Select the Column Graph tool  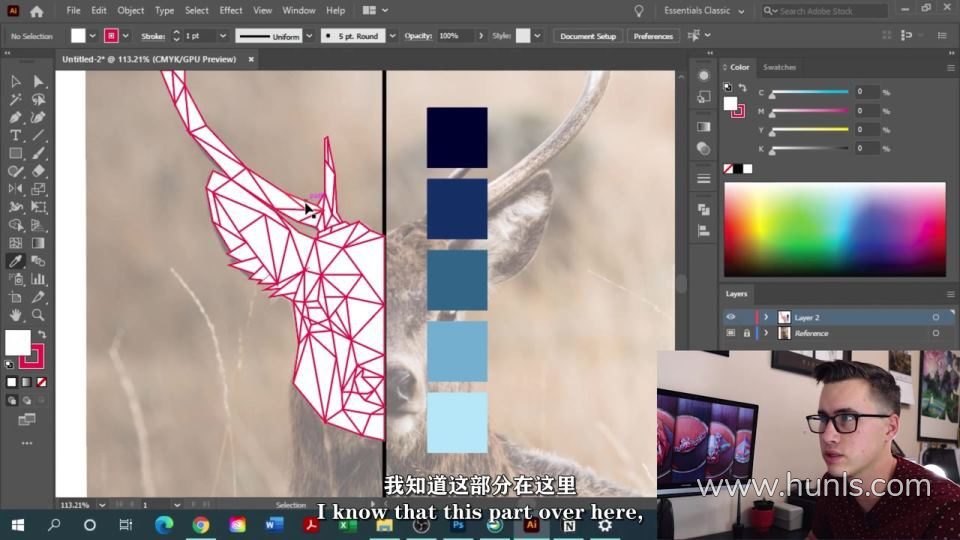(38, 279)
